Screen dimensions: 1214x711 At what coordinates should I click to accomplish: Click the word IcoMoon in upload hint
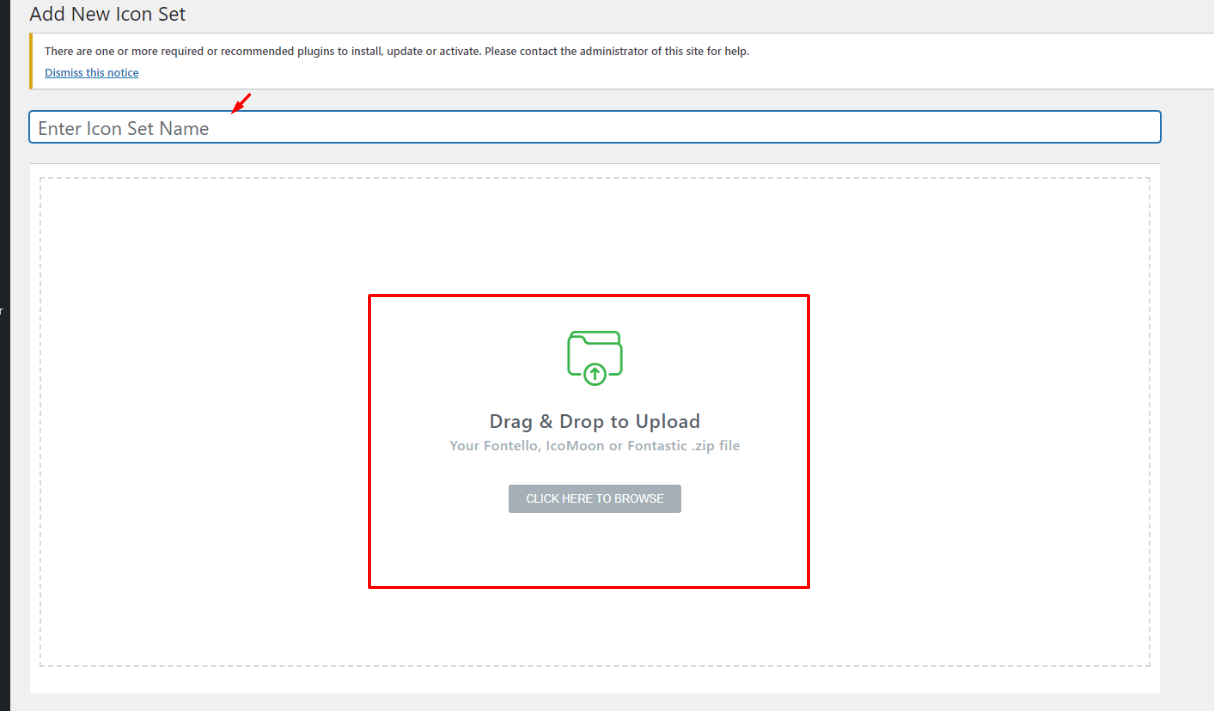coord(574,446)
